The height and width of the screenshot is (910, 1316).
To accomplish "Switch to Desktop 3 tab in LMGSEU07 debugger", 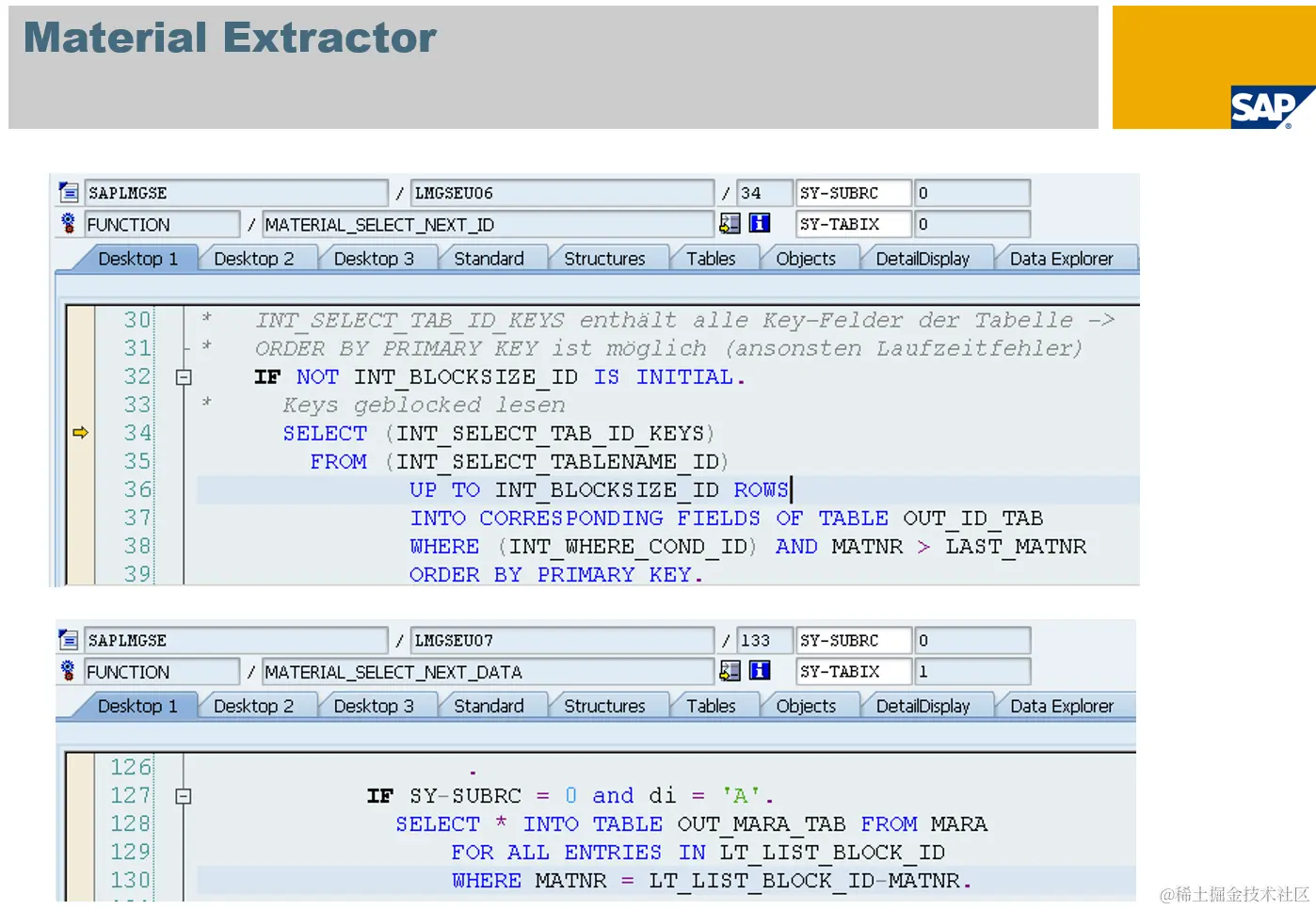I will [x=374, y=706].
